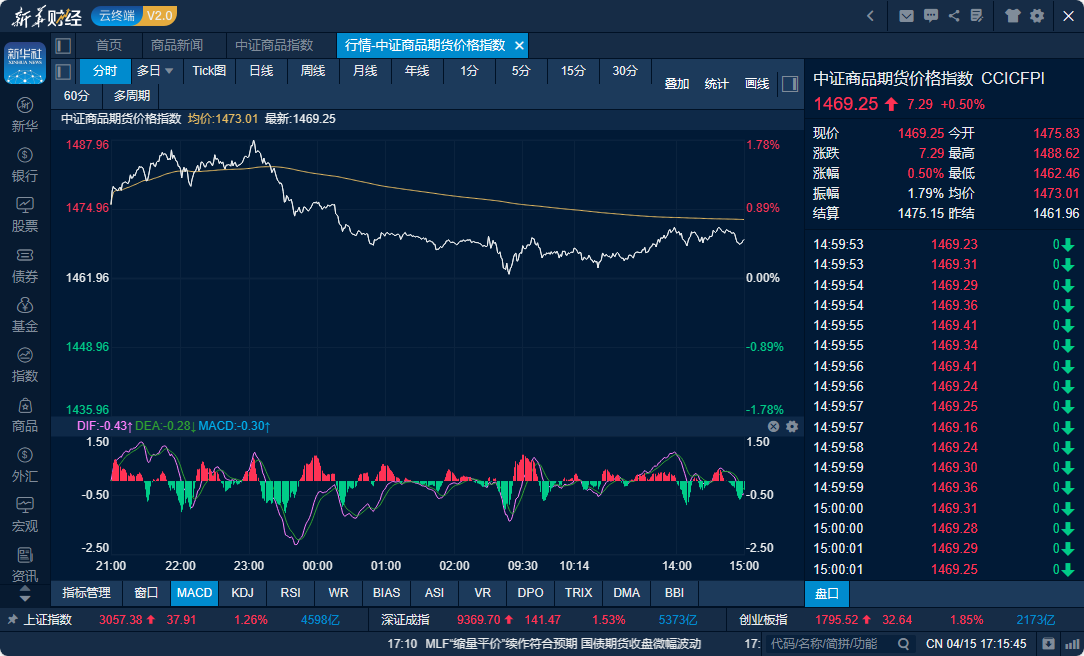Click the signal strength bars icon

[x=1071, y=643]
